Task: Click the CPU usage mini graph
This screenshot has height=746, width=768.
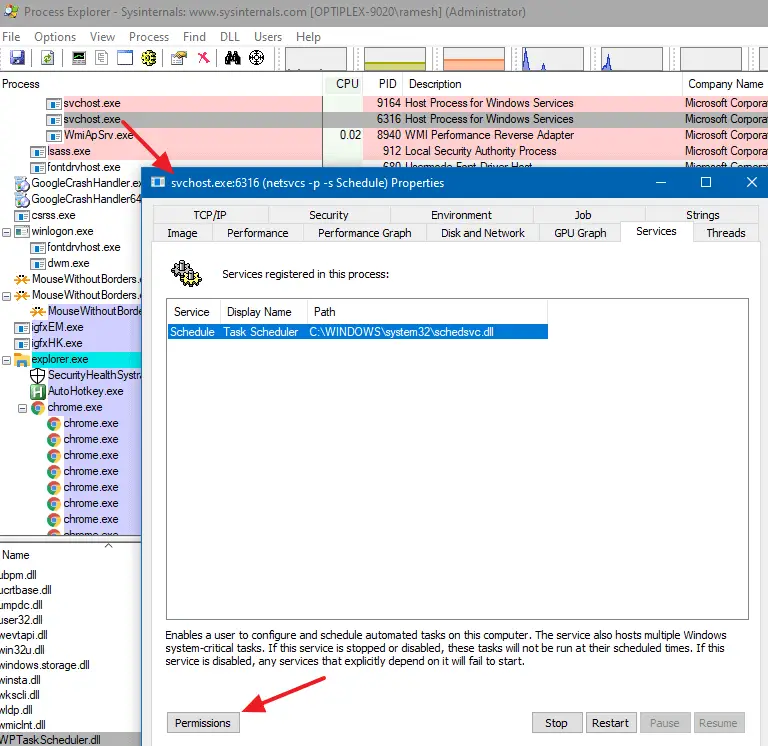Action: click(x=316, y=59)
